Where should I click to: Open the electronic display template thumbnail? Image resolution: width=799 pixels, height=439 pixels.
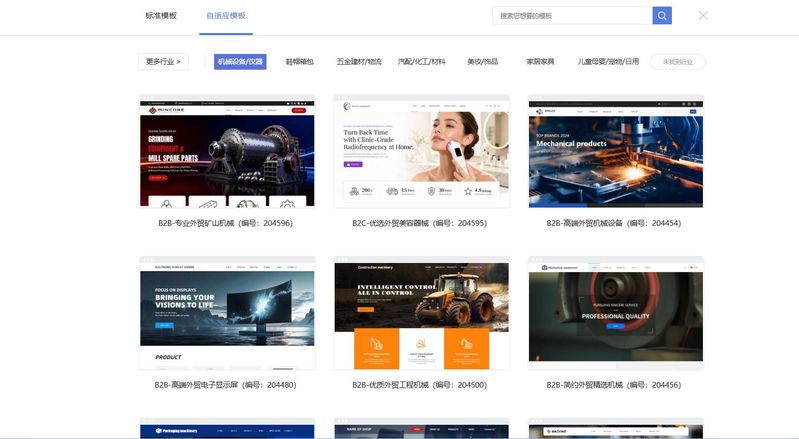coord(227,313)
